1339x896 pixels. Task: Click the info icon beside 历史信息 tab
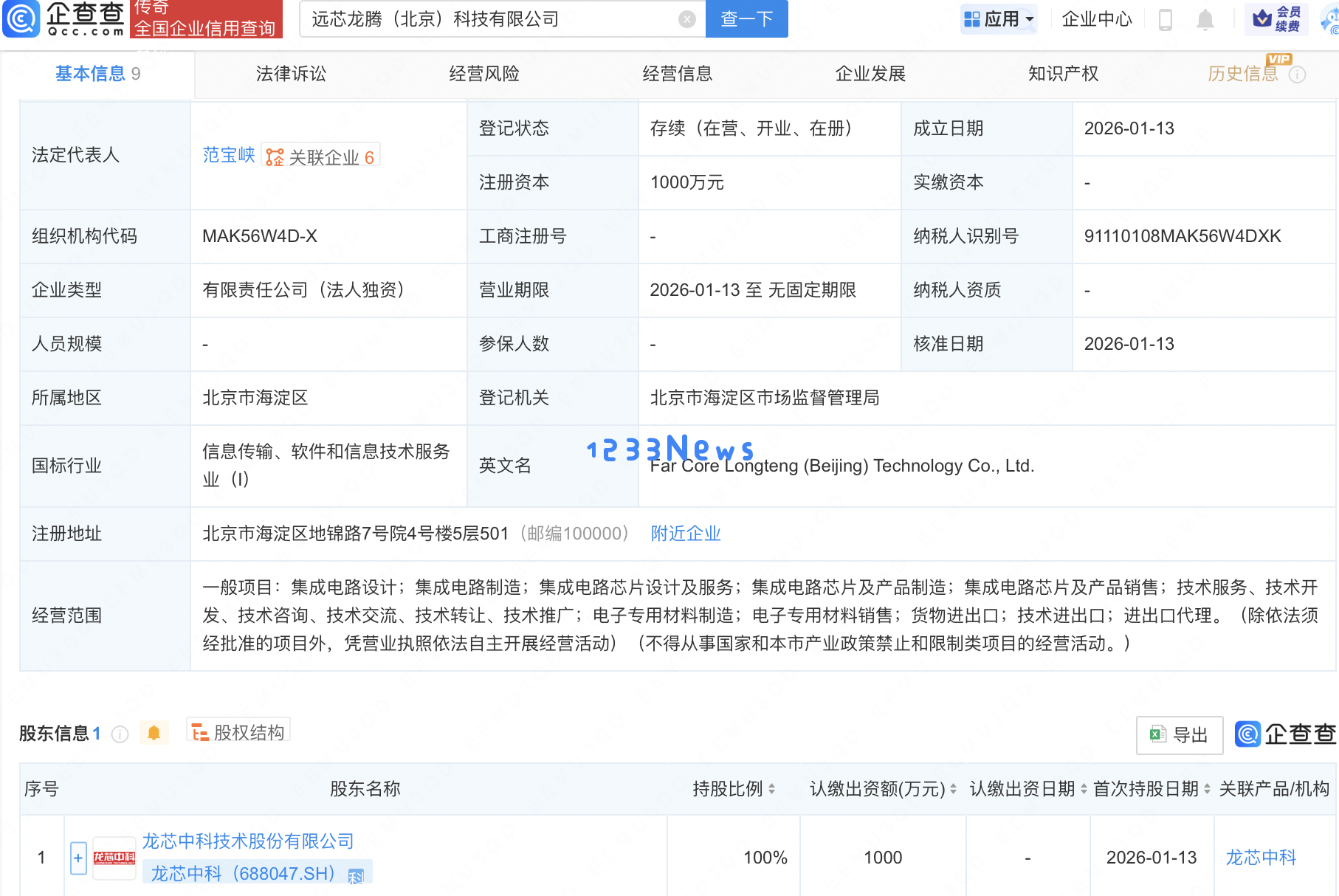1298,74
